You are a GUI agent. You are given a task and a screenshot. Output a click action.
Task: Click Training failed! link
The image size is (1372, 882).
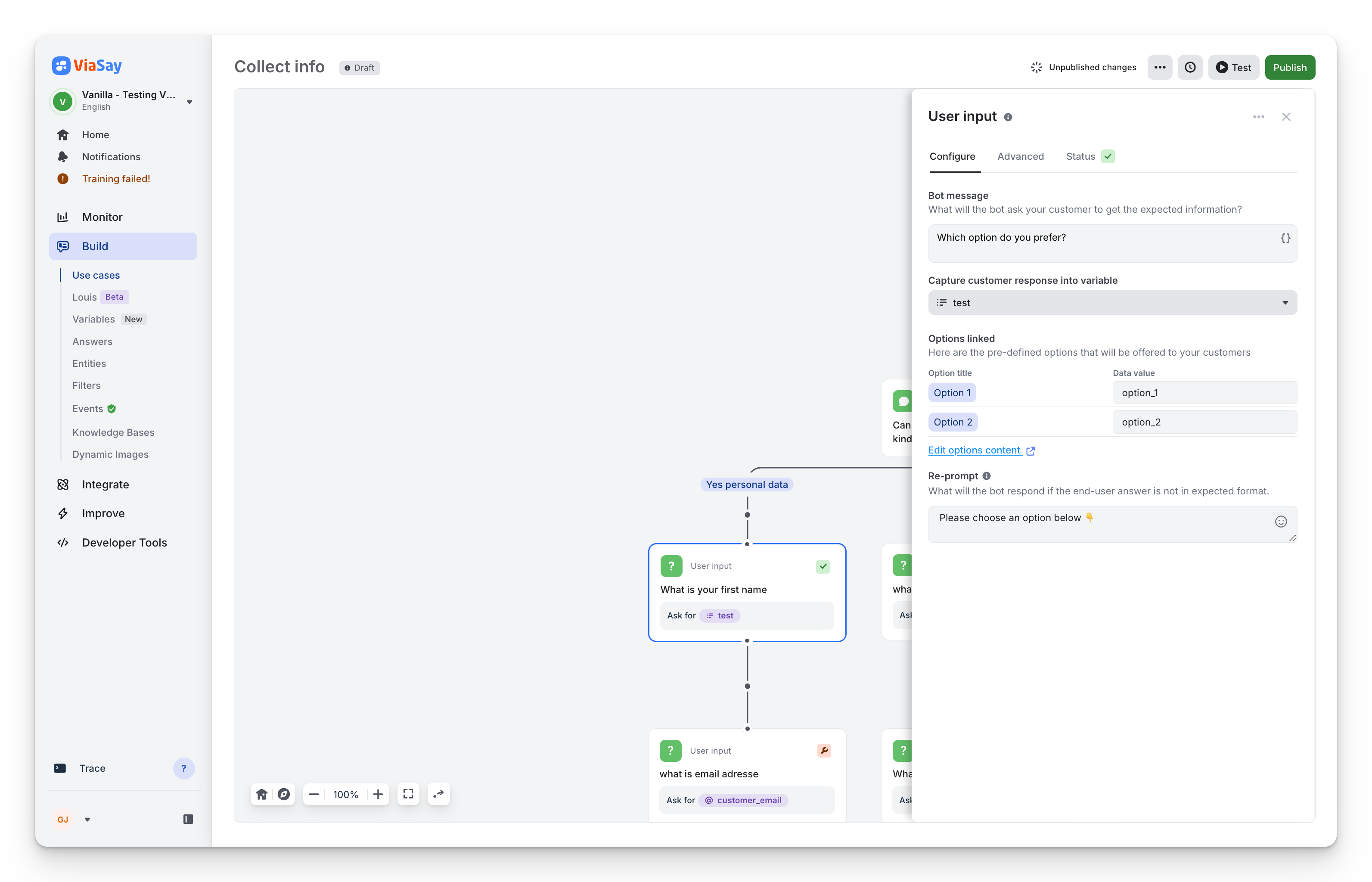pyautogui.click(x=116, y=179)
